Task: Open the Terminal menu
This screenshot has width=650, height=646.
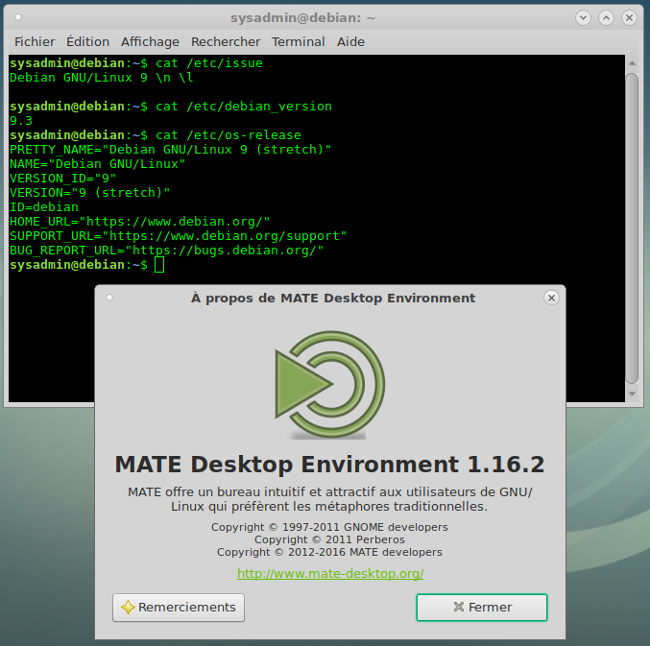Action: tap(298, 42)
